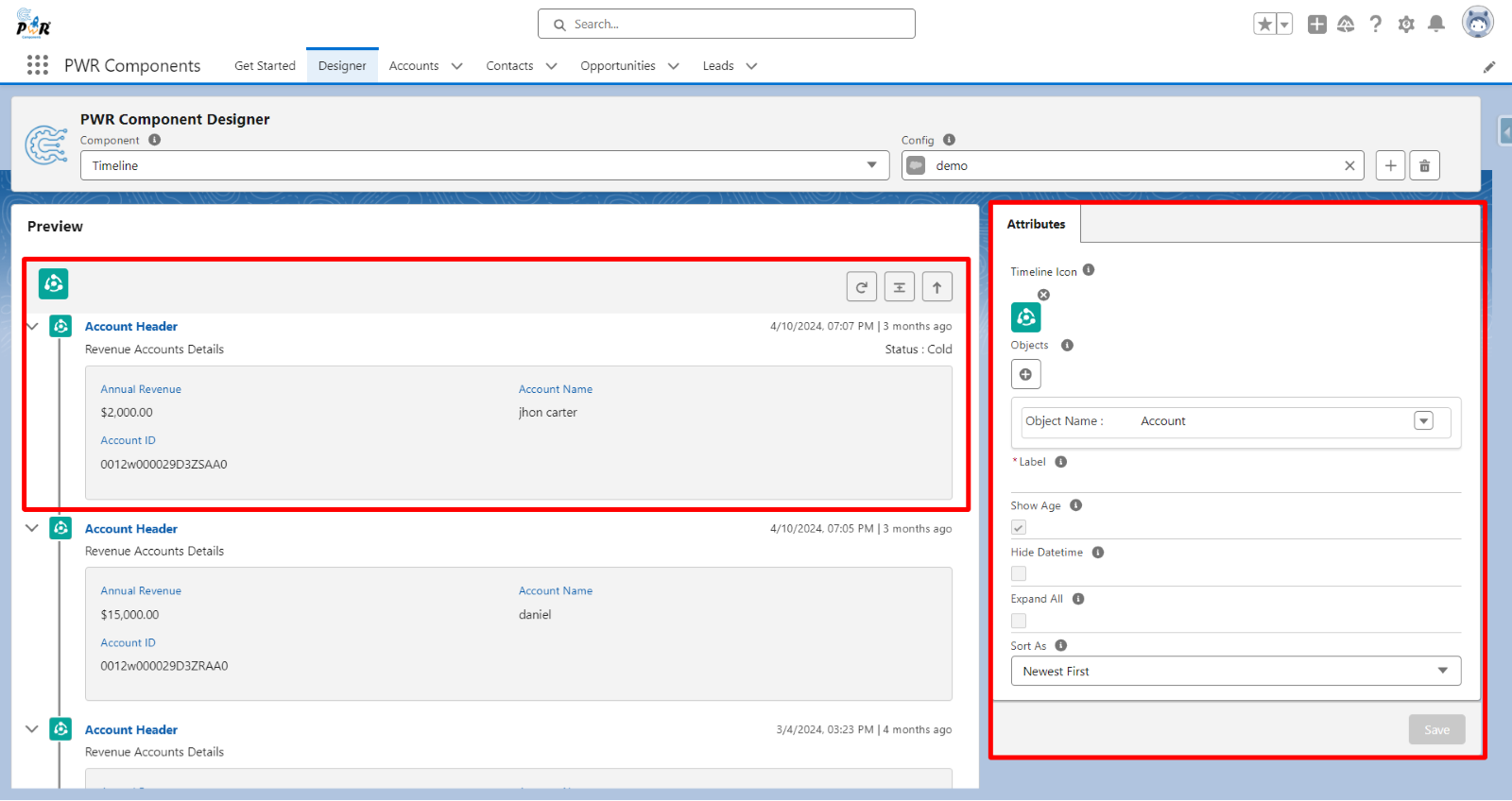Open the Opportunities tab
The width and height of the screenshot is (1512, 801).
tap(618, 66)
